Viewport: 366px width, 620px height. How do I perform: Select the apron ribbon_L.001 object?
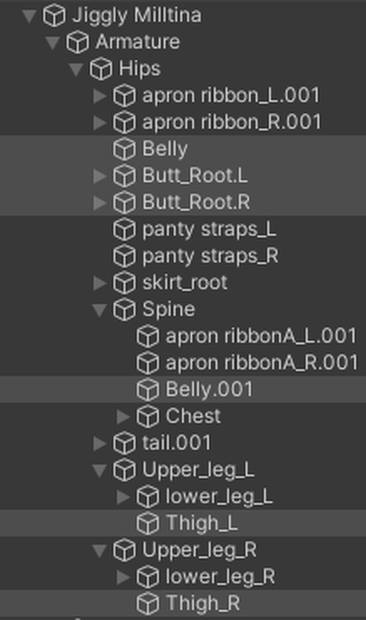(231, 96)
